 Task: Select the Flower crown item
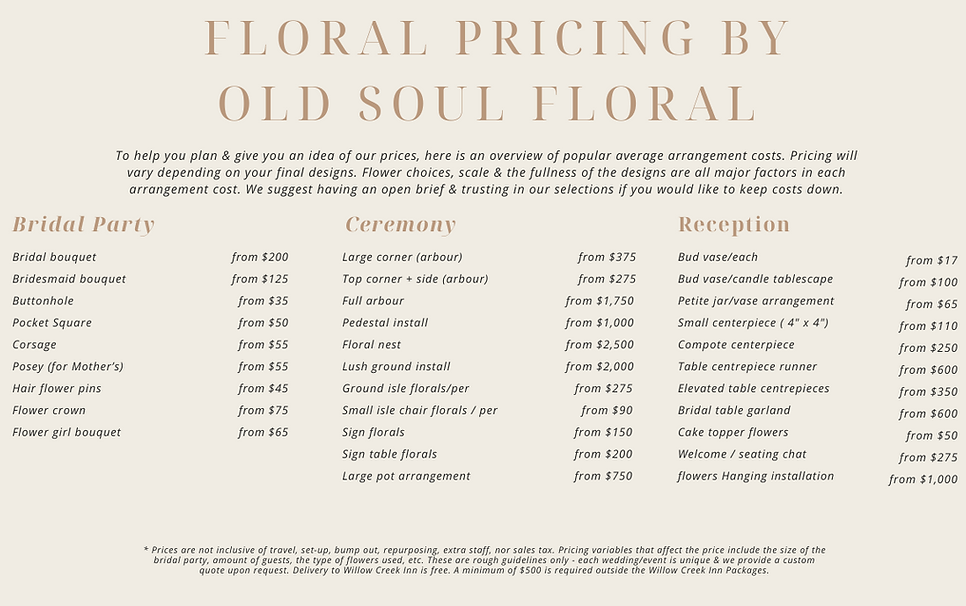click(49, 410)
